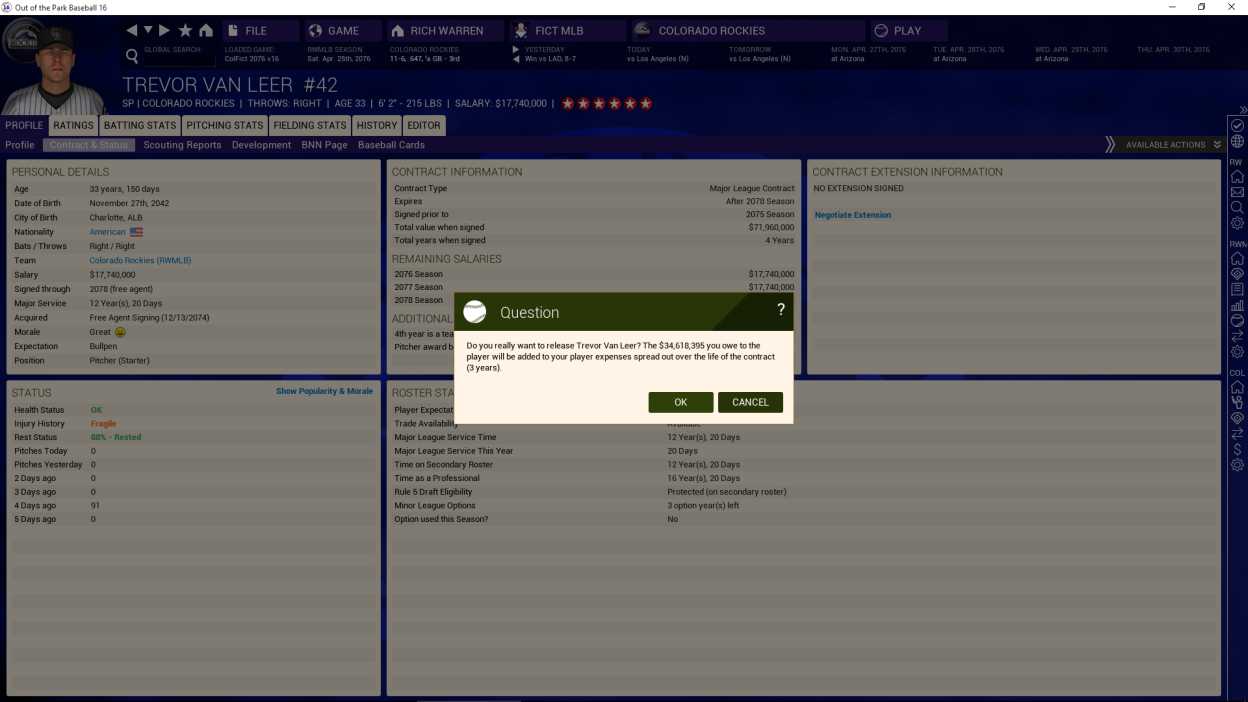The width and height of the screenshot is (1248, 702).
Task: Open the FILE menu
Action: coord(260,31)
